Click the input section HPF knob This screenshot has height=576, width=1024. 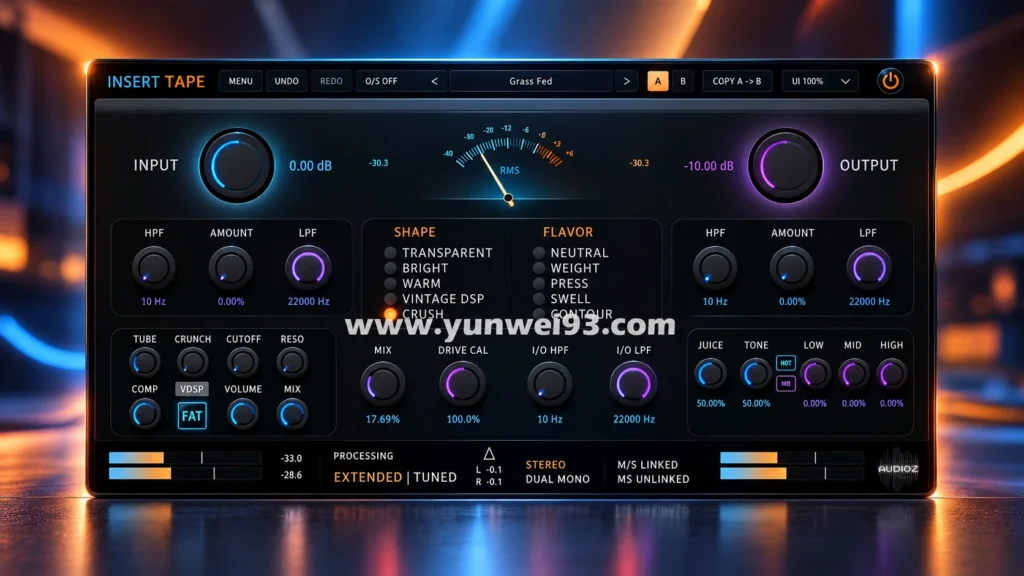pos(153,268)
